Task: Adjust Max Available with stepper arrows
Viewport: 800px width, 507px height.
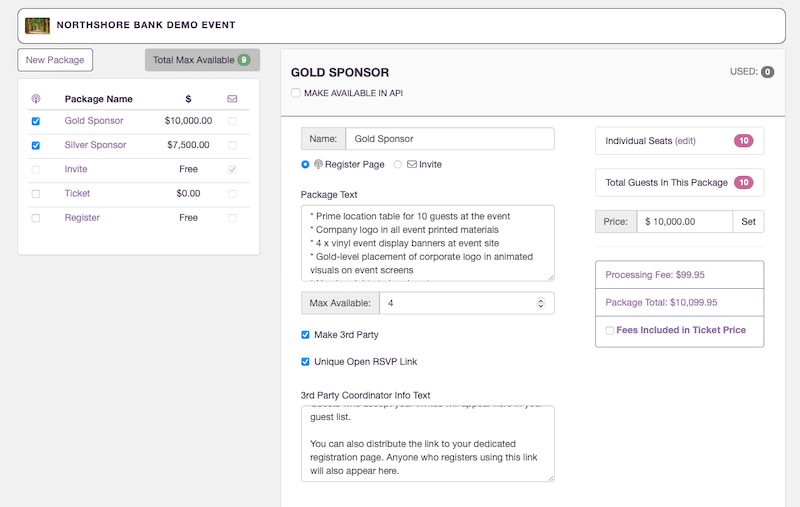Action: pos(541,302)
